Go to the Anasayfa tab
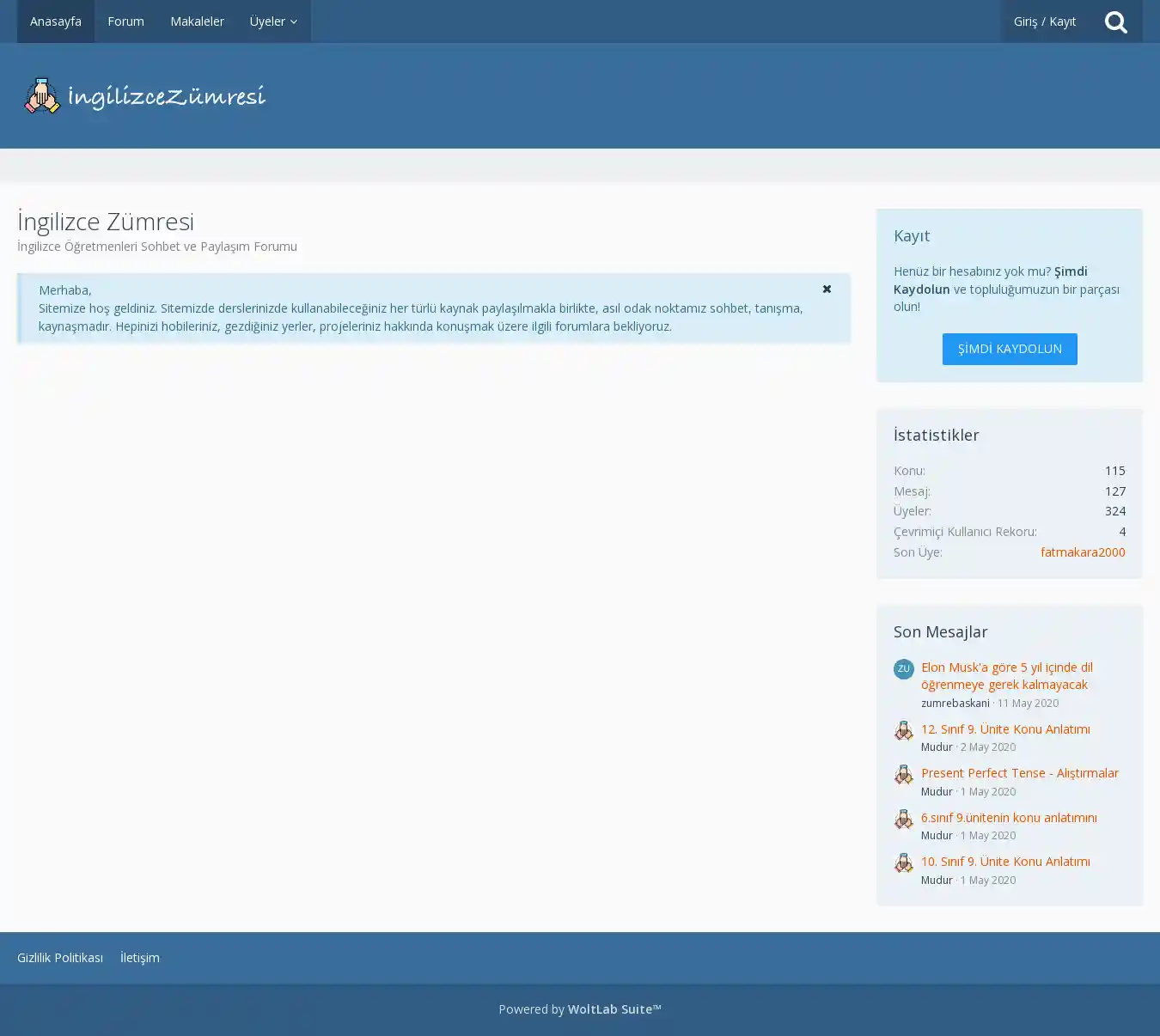 pos(56,21)
